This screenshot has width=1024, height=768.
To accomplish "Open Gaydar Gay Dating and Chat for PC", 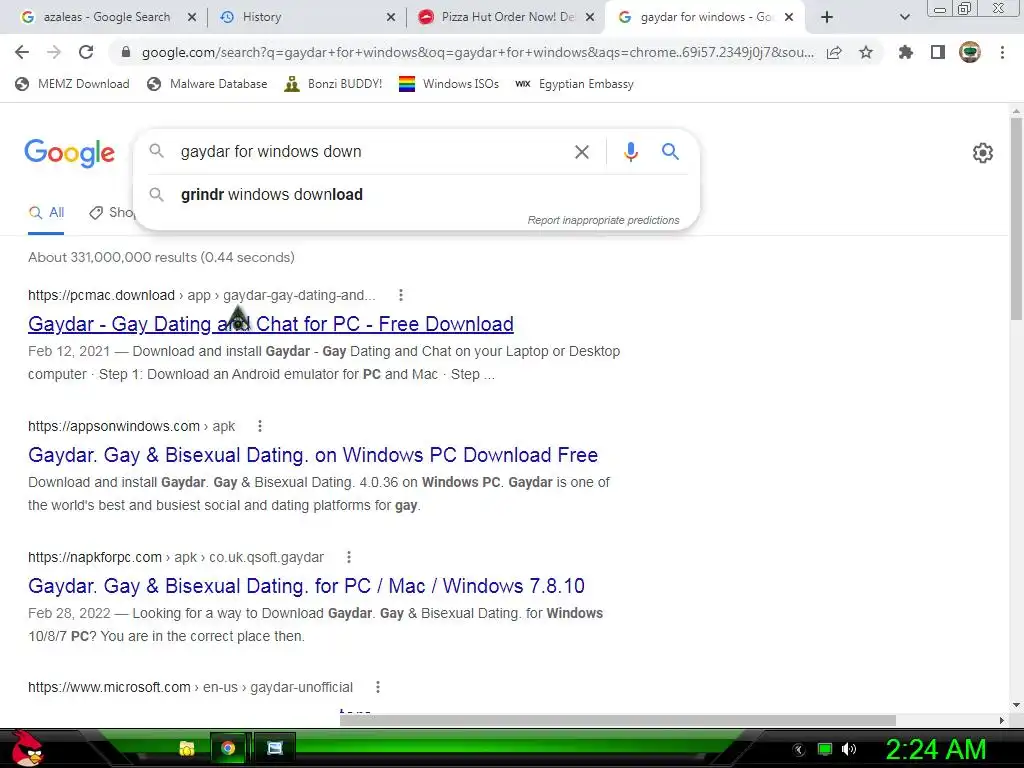I will click(270, 324).
